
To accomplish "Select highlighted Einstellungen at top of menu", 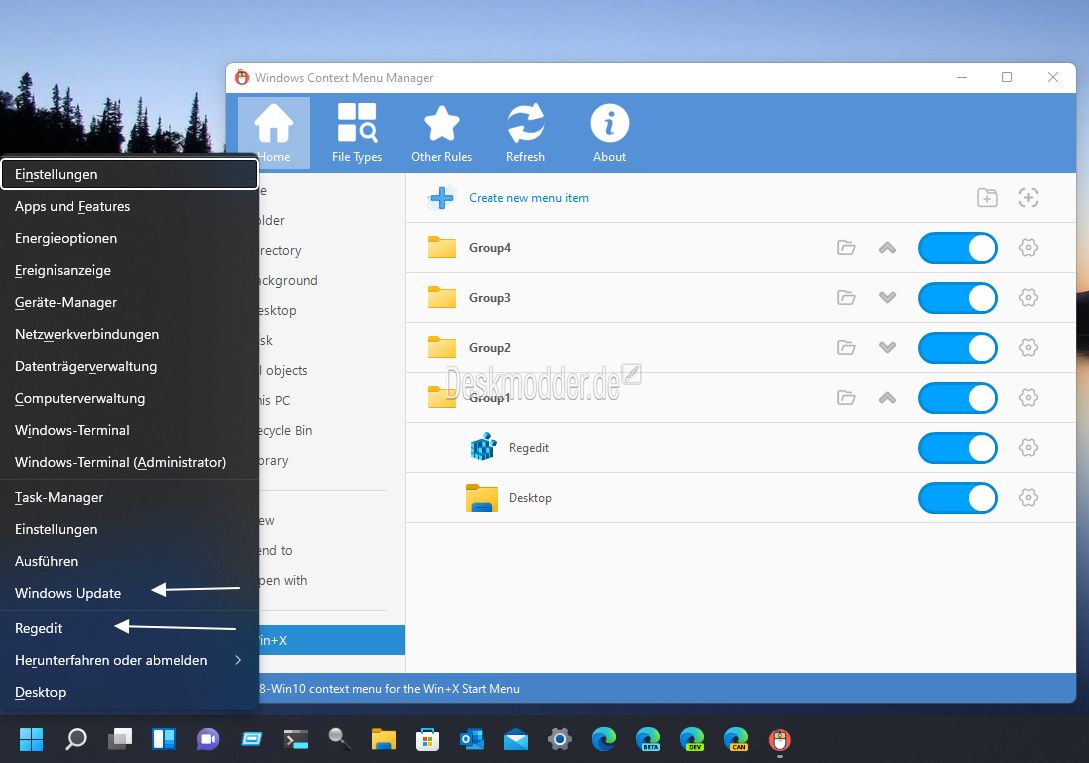I will (129, 174).
